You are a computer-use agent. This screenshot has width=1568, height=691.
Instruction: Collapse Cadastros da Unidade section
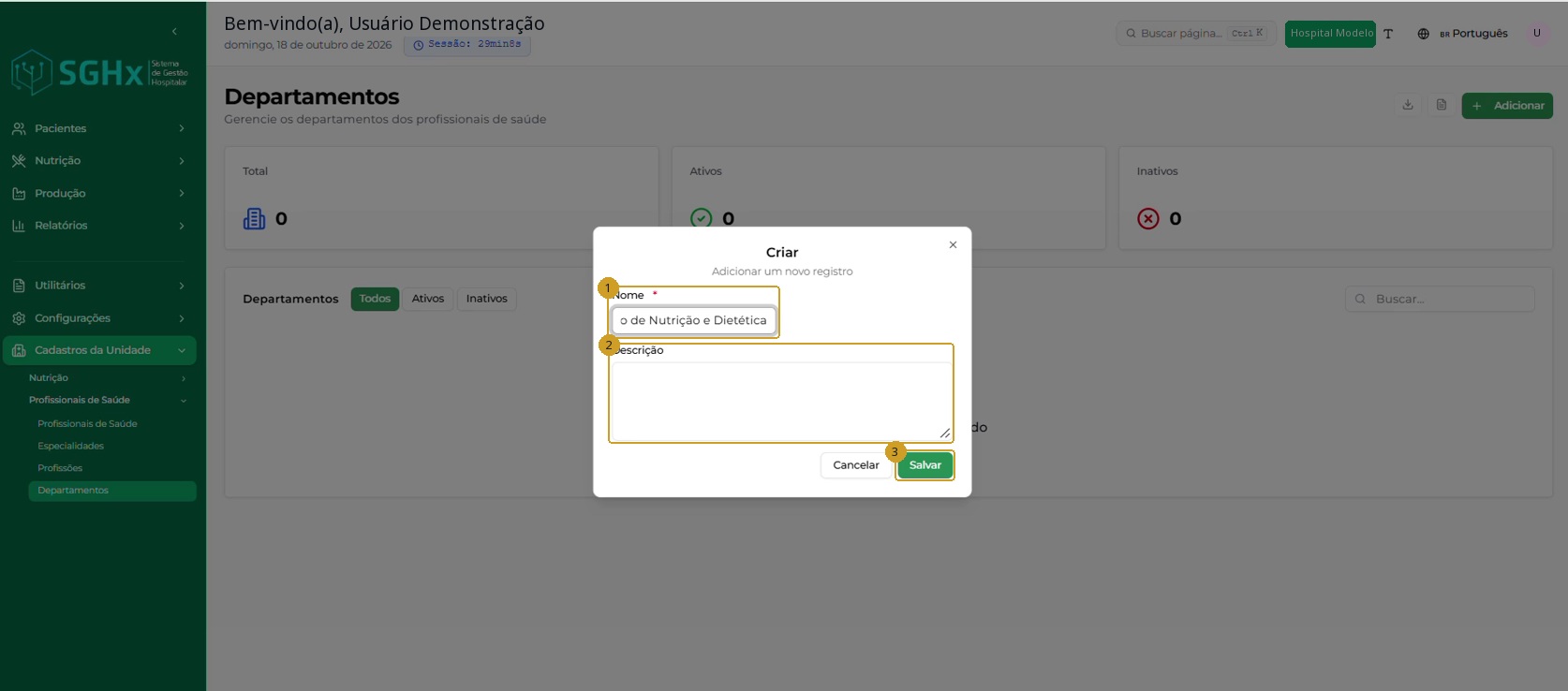[x=98, y=350]
